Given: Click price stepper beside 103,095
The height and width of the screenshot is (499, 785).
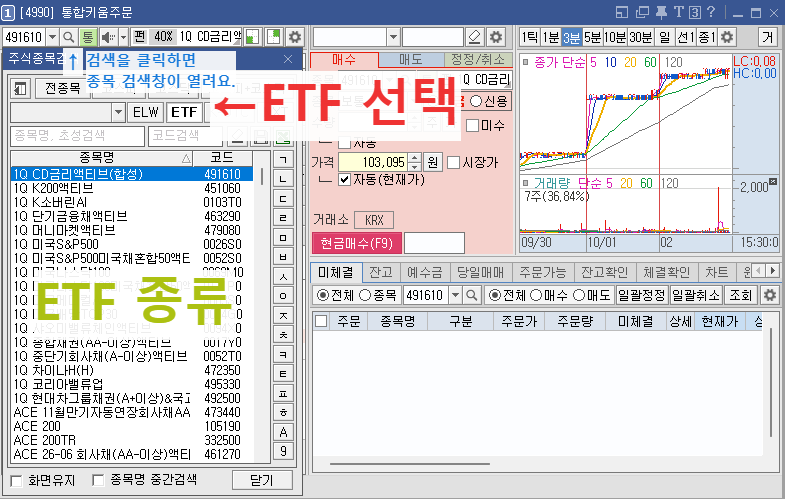Looking at the screenshot, I should click(x=415, y=162).
